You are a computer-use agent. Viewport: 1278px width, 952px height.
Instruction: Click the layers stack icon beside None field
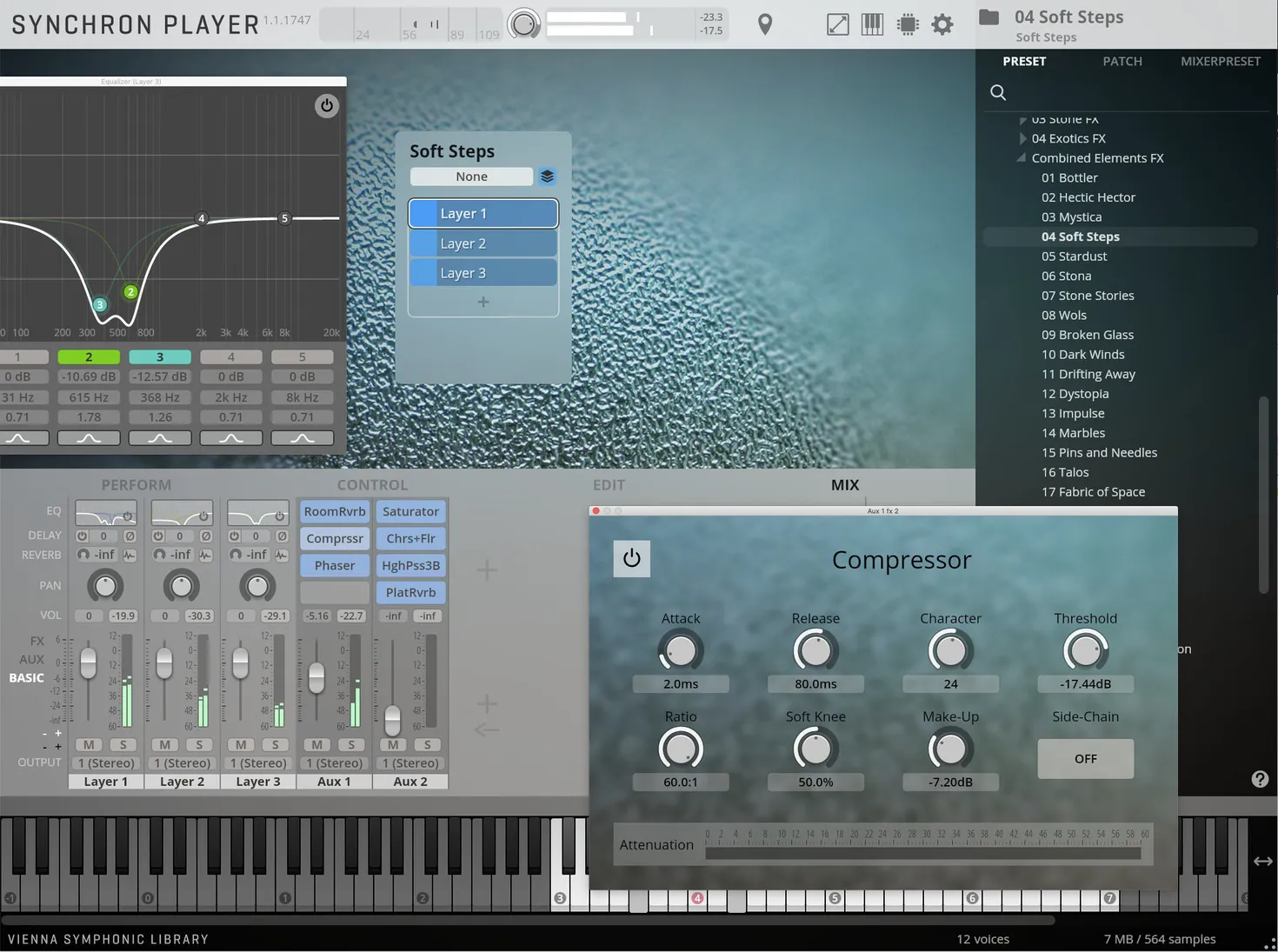click(548, 176)
